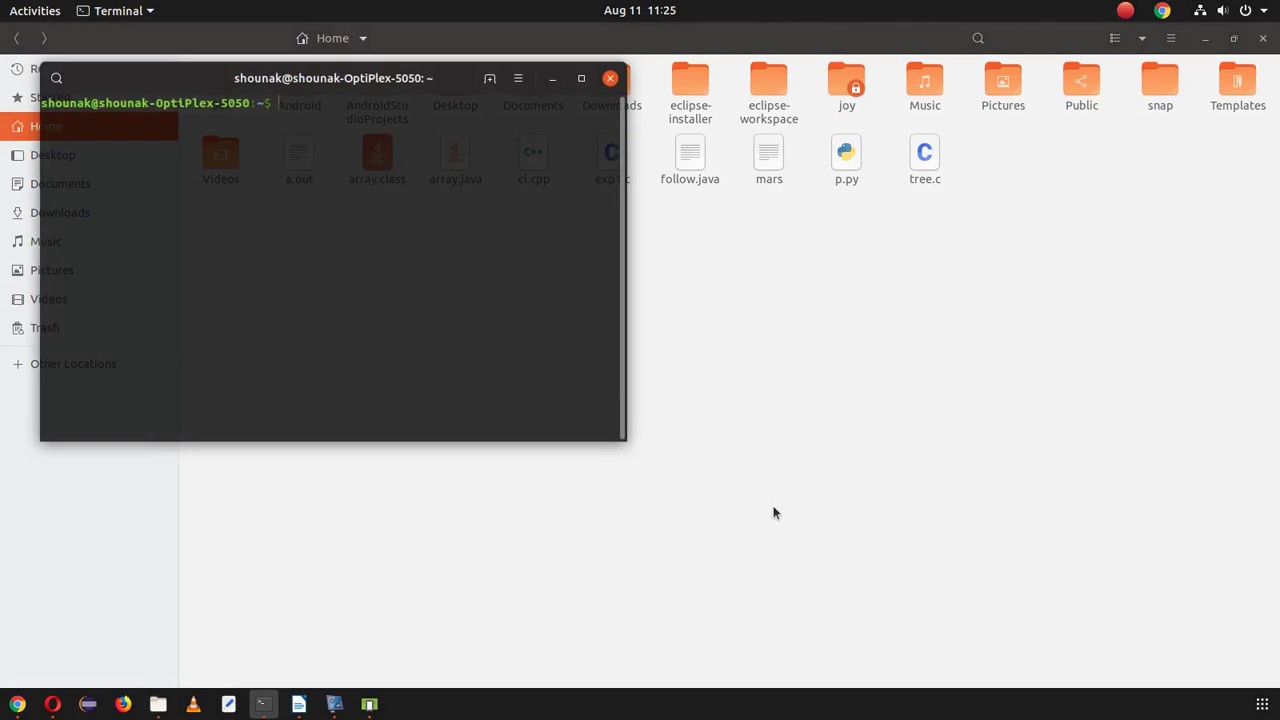Launch Google Chrome from the dock

(17, 704)
